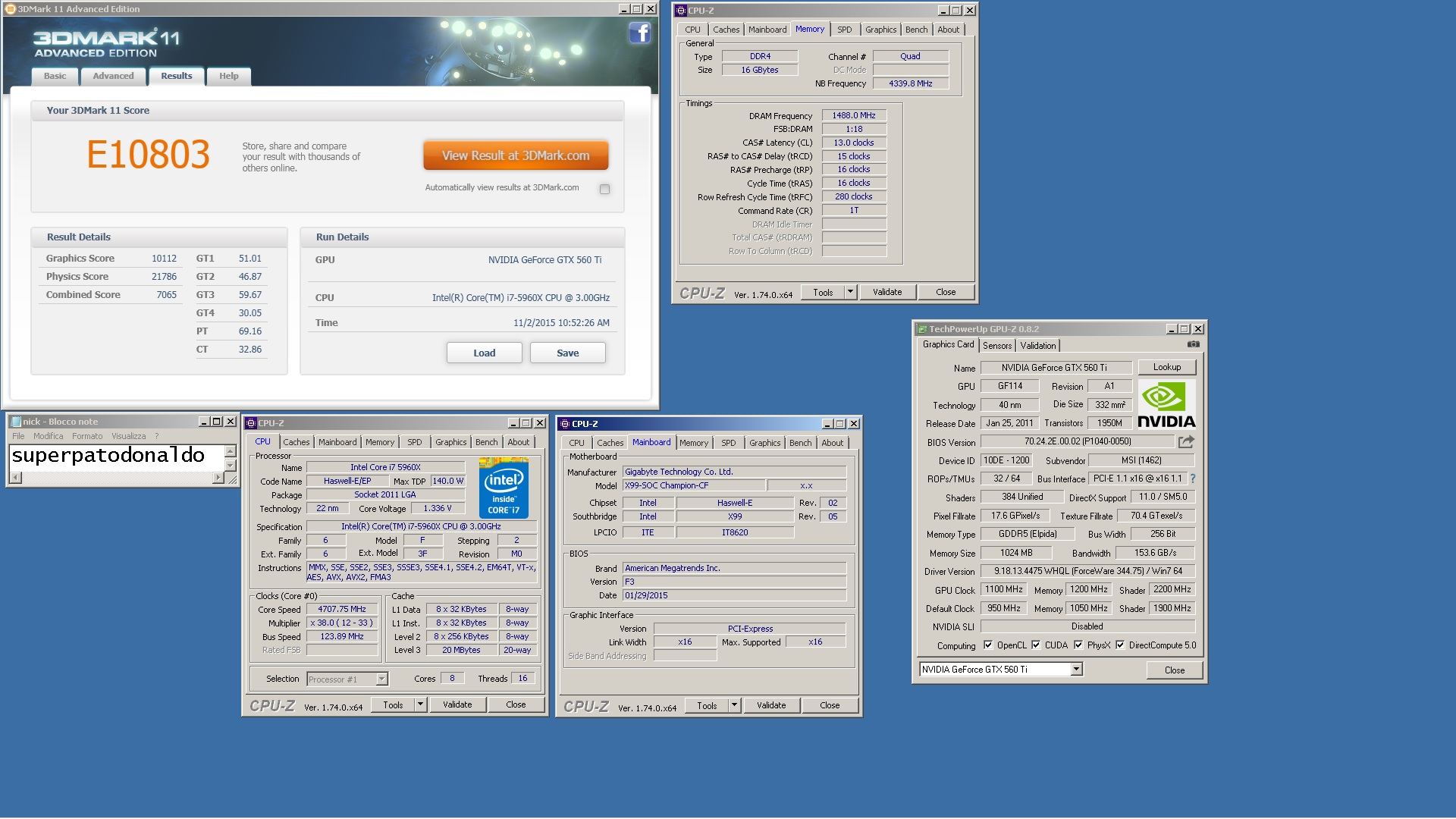1456x819 pixels.
Task: Switch to the Basic tab in 3DMark
Action: click(x=55, y=76)
